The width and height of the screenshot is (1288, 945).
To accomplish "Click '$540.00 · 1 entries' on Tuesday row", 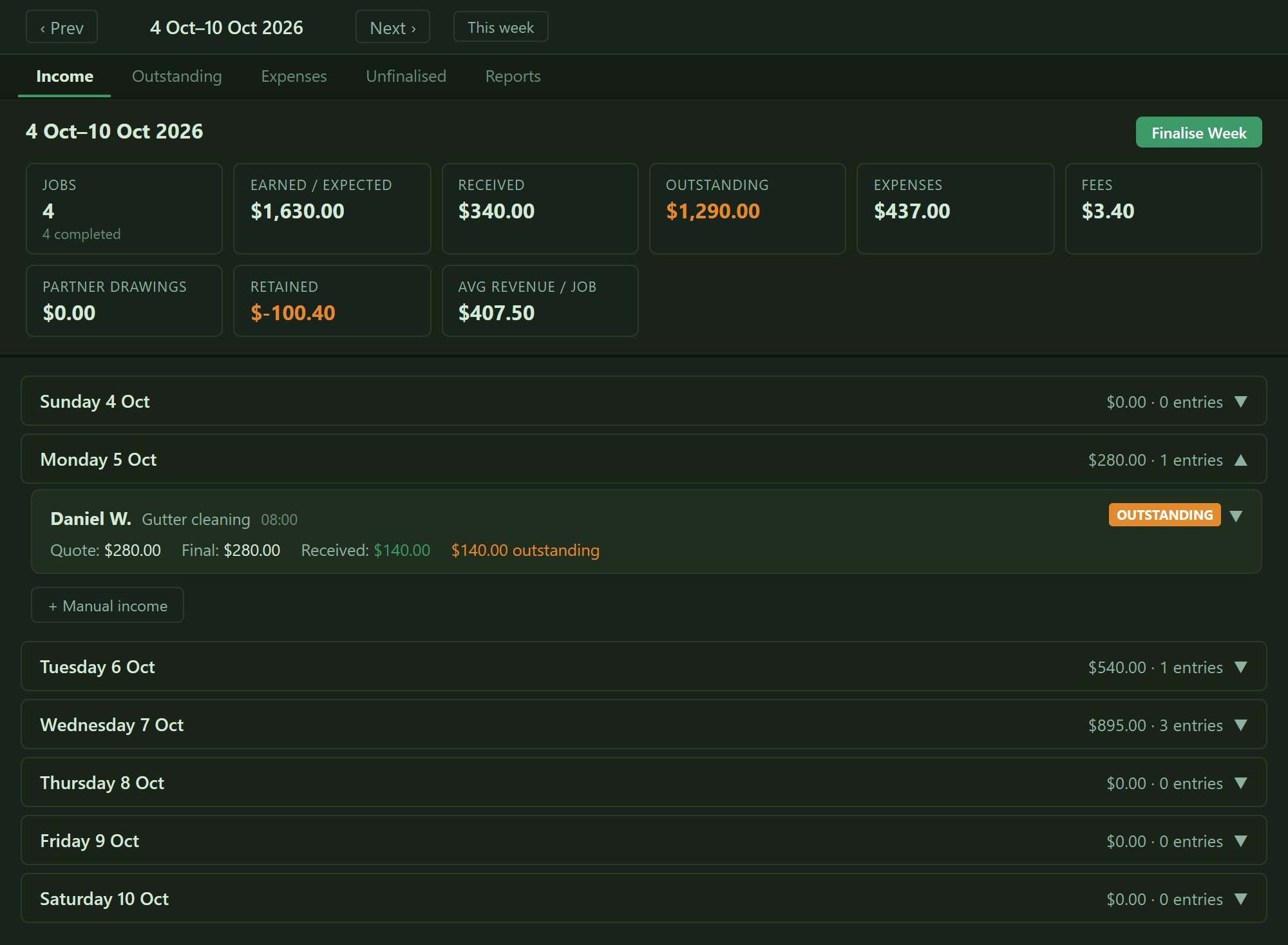I will [1155, 667].
